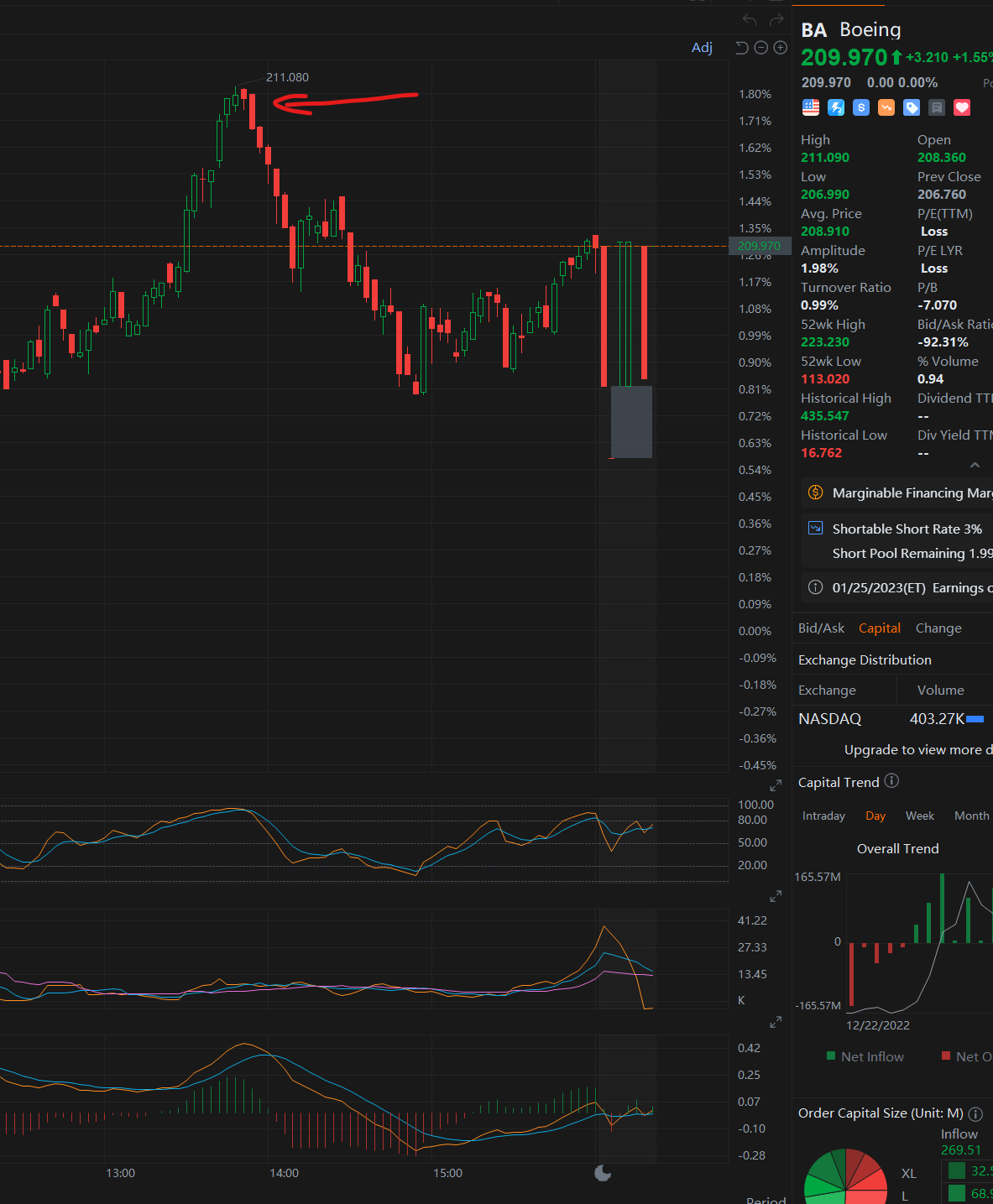Click the Historical Low value 16.762
Screen dimensions: 993x1204
(821, 452)
